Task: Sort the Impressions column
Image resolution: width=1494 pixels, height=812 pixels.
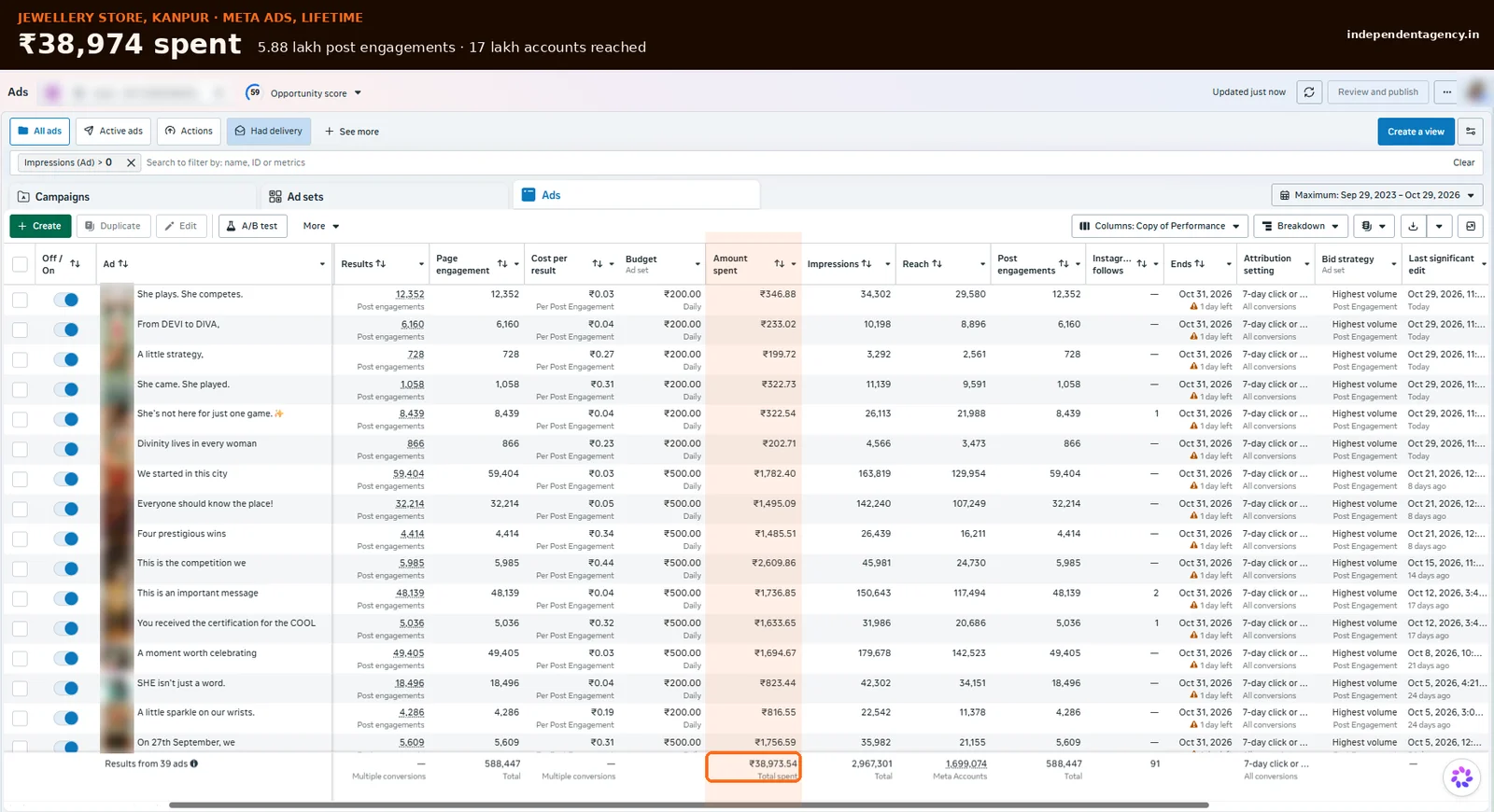Action: click(867, 264)
